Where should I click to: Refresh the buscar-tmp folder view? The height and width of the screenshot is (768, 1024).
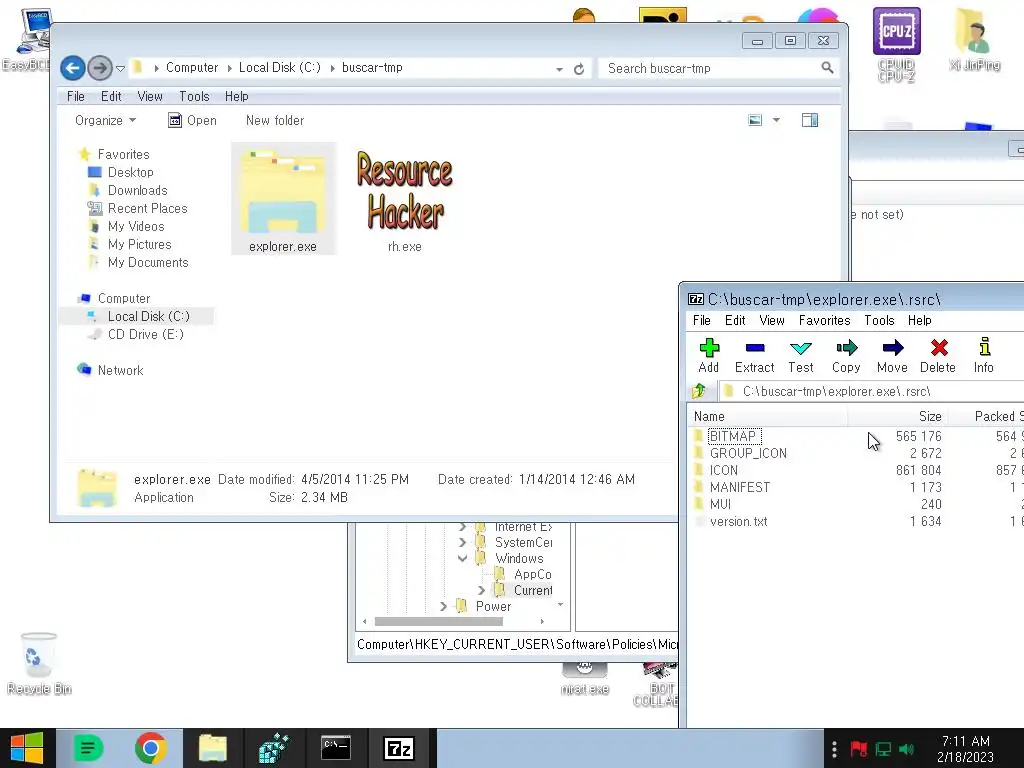(x=579, y=69)
